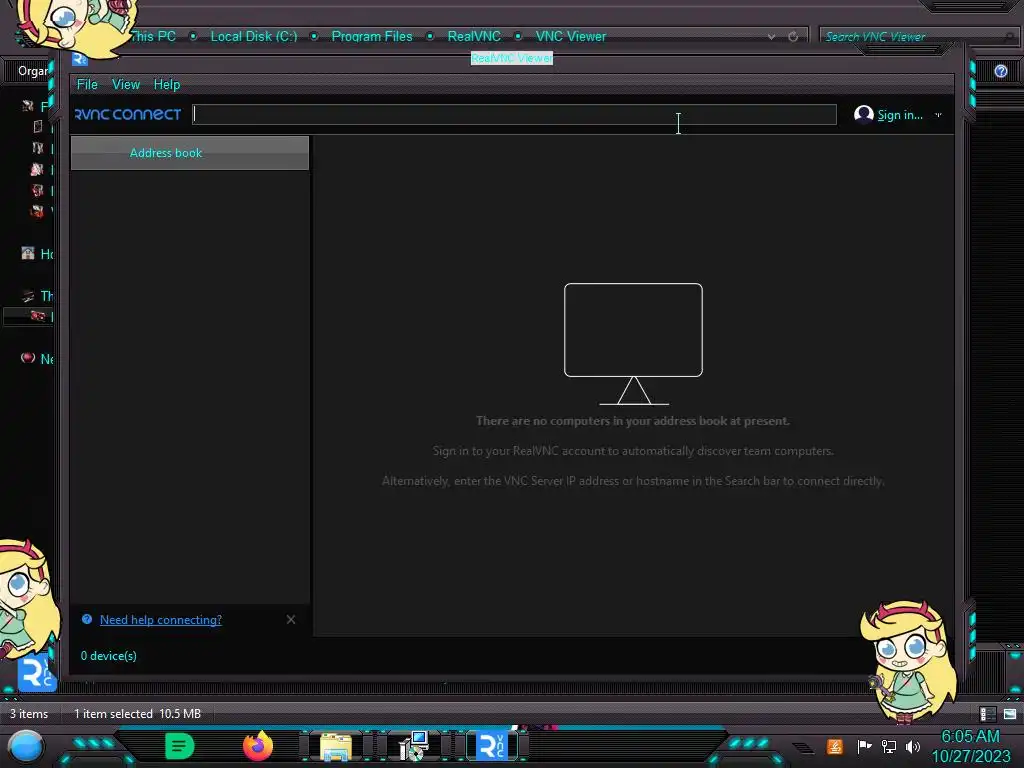Screen dimensions: 1024x768
Task: Open the Organize menu in Explorer
Action: [33, 71]
